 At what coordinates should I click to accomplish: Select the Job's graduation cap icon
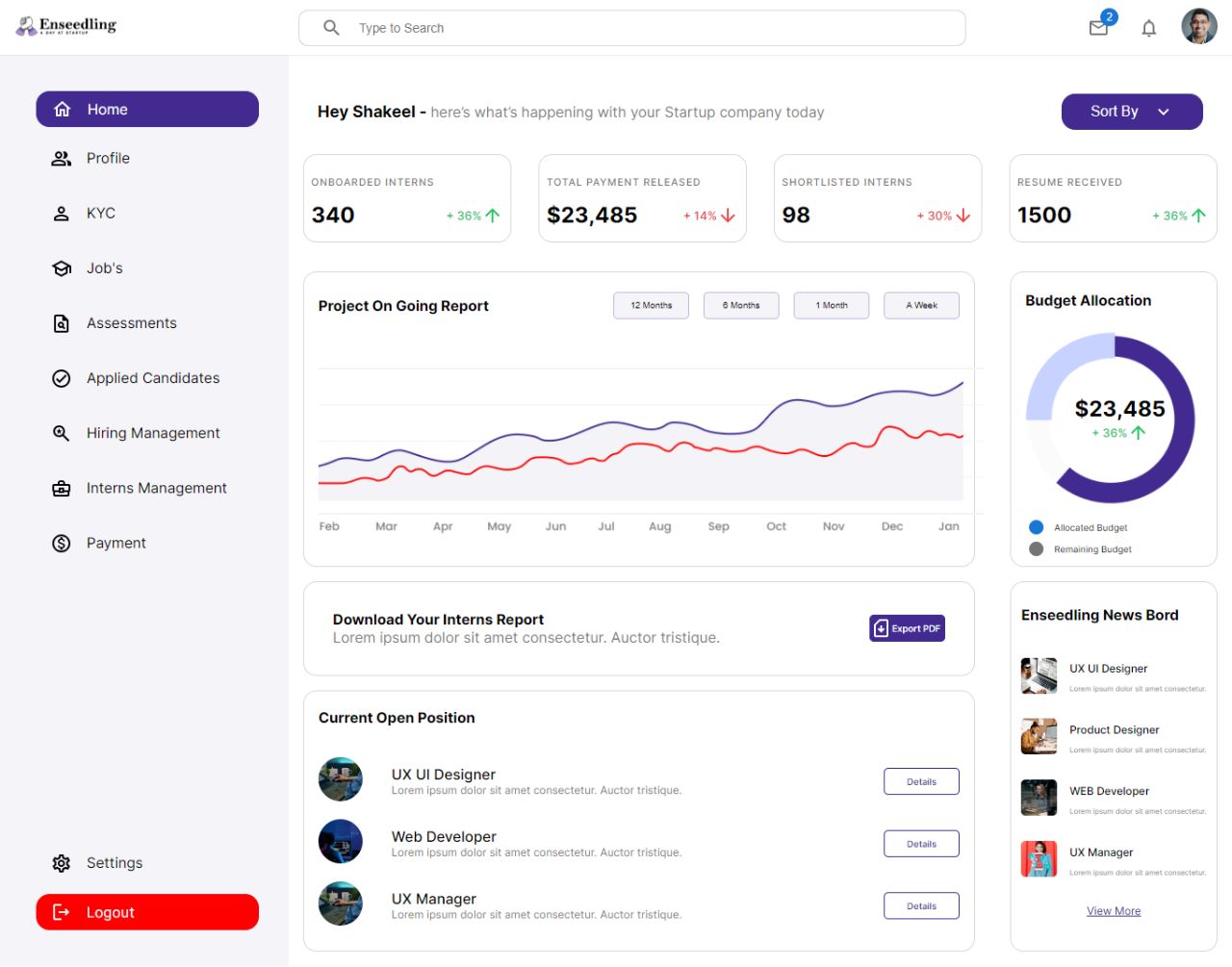click(62, 268)
